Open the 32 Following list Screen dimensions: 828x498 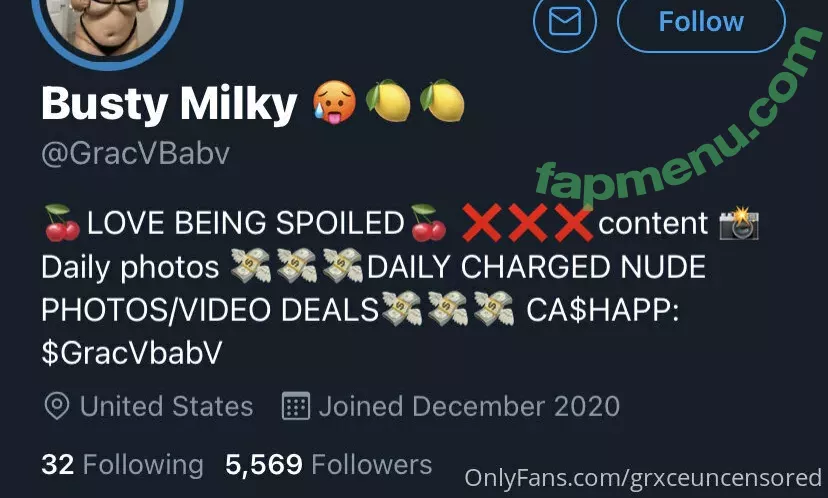(122, 465)
